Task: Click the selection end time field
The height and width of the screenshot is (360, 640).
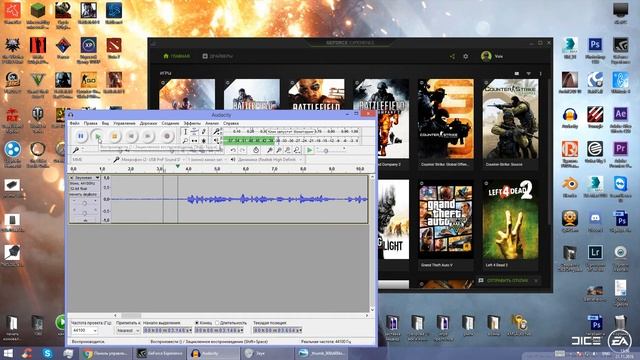Action: pyautogui.click(x=219, y=330)
